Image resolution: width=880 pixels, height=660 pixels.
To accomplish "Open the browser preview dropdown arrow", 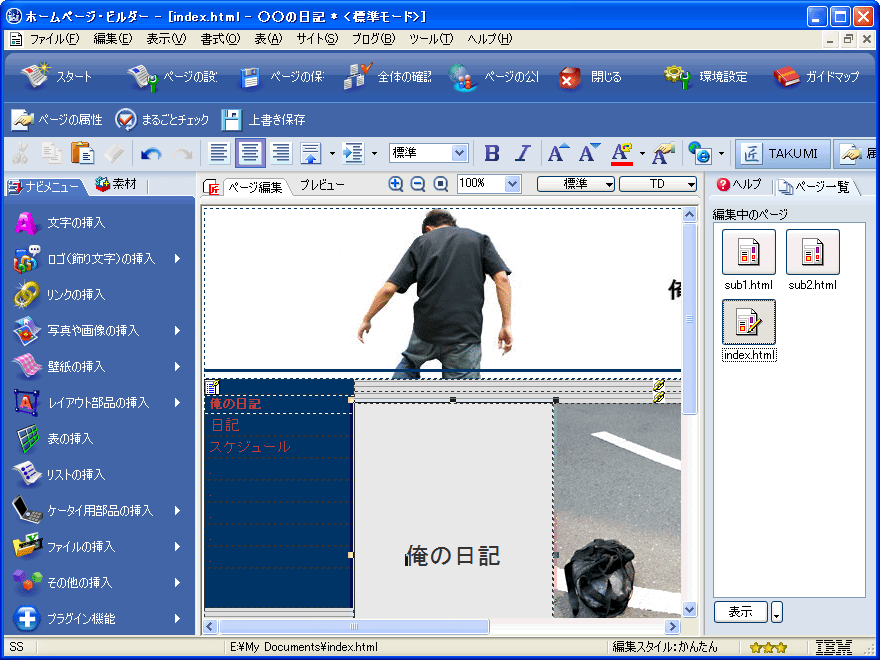I will point(721,154).
